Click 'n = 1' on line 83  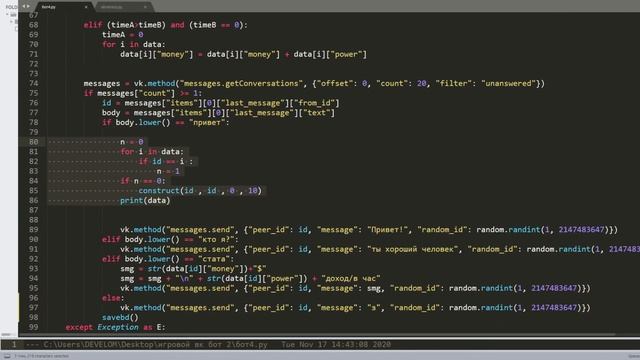168,171
